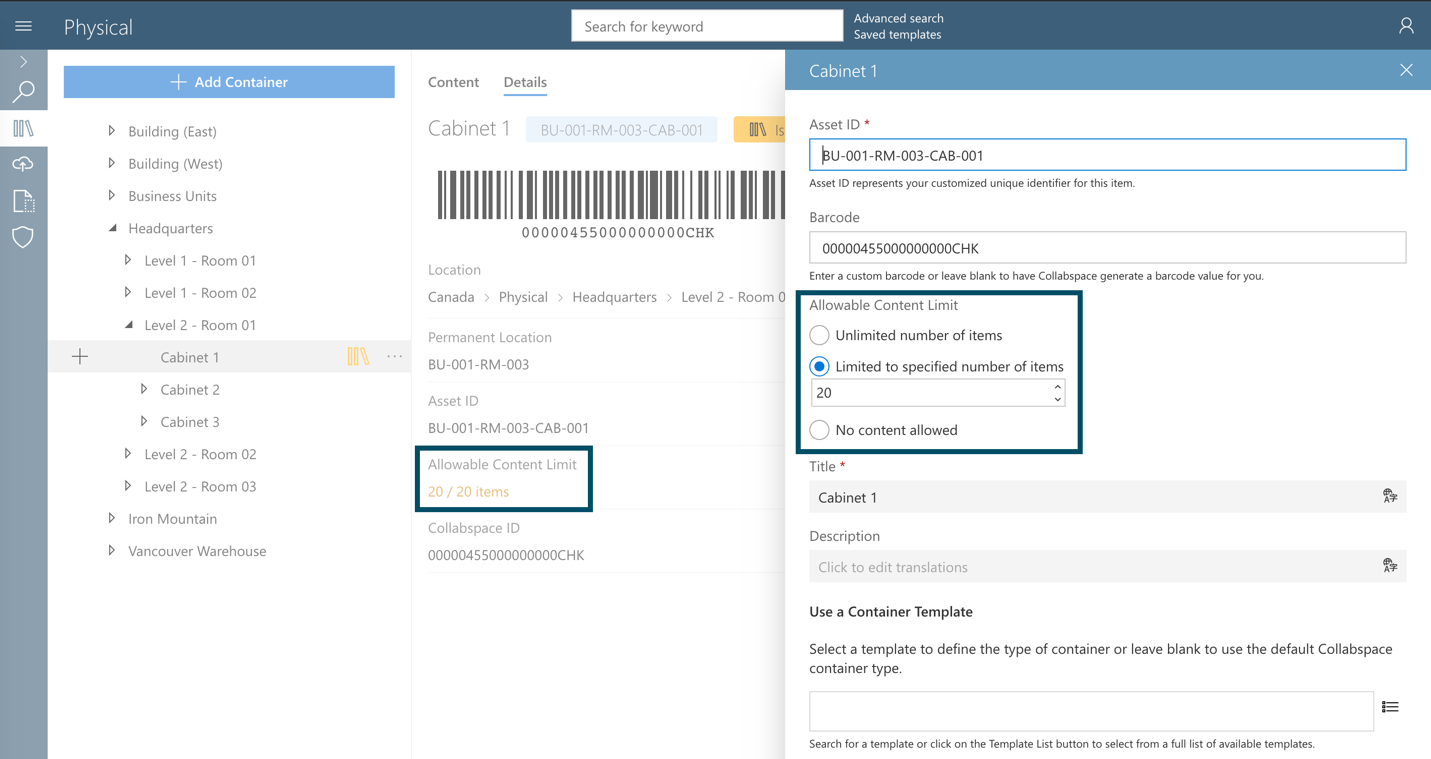
Task: Click the Add Container button
Action: click(x=228, y=81)
